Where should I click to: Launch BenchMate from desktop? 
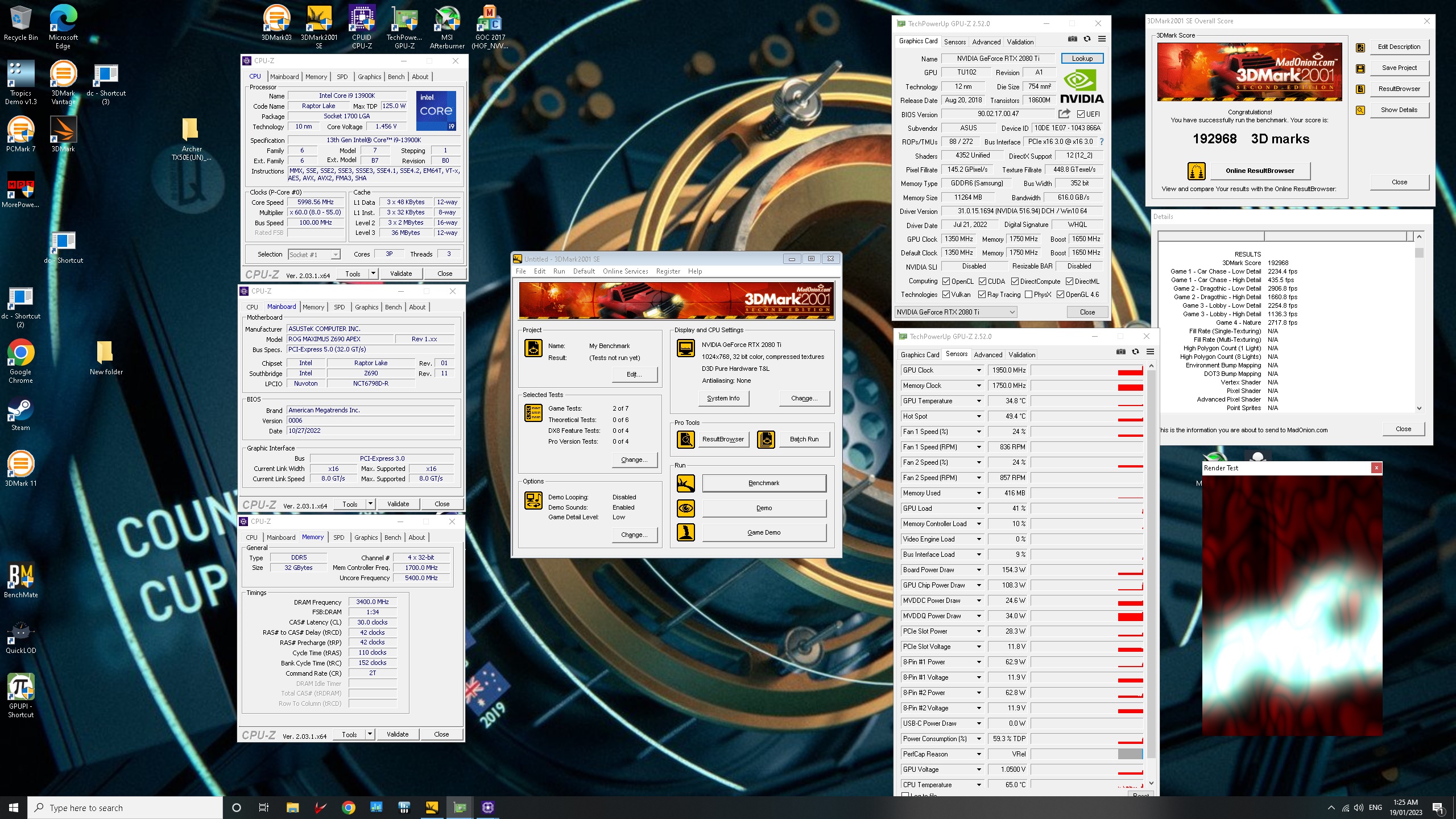[21, 581]
